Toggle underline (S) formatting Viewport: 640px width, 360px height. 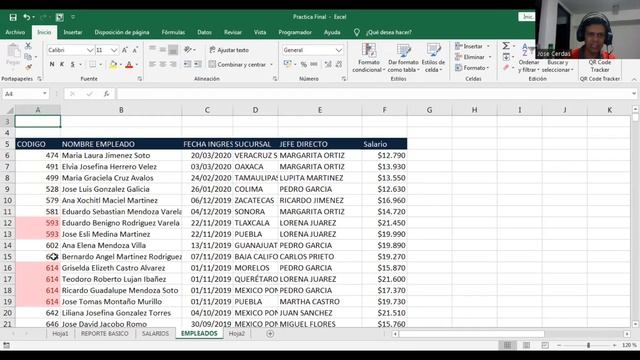(73, 64)
